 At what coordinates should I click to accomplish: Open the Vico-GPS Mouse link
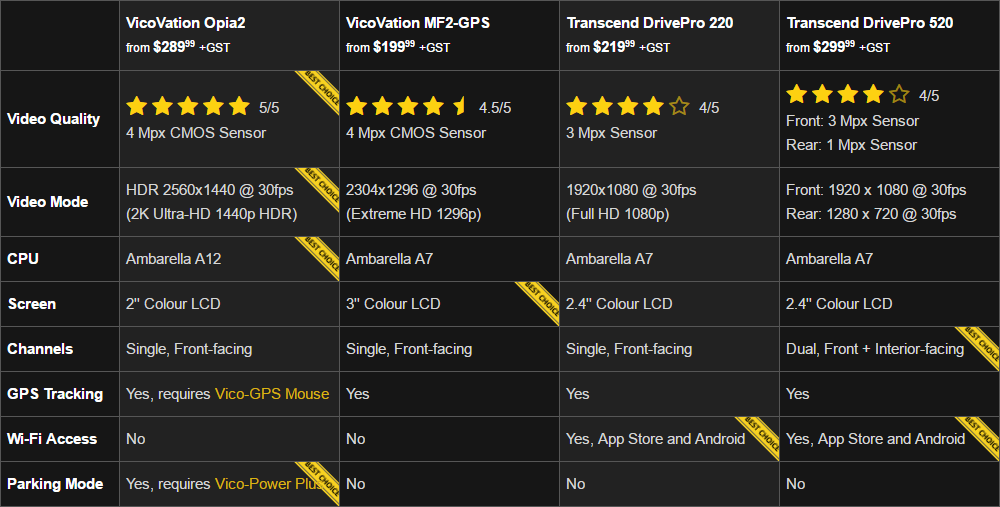point(272,394)
